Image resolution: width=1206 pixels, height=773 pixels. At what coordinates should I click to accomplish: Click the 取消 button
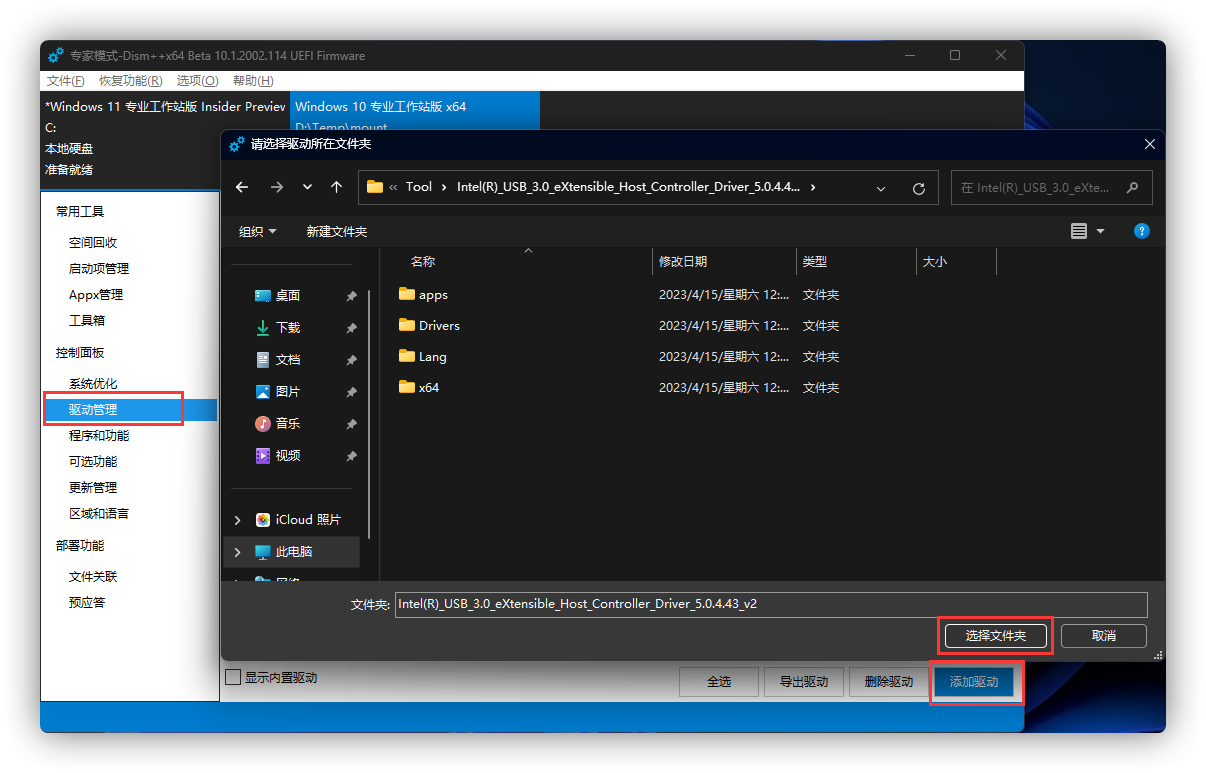click(x=1103, y=635)
